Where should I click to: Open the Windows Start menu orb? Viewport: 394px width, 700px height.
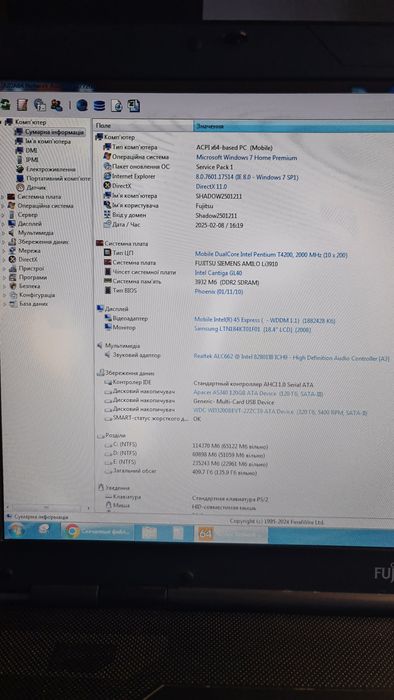17,530
